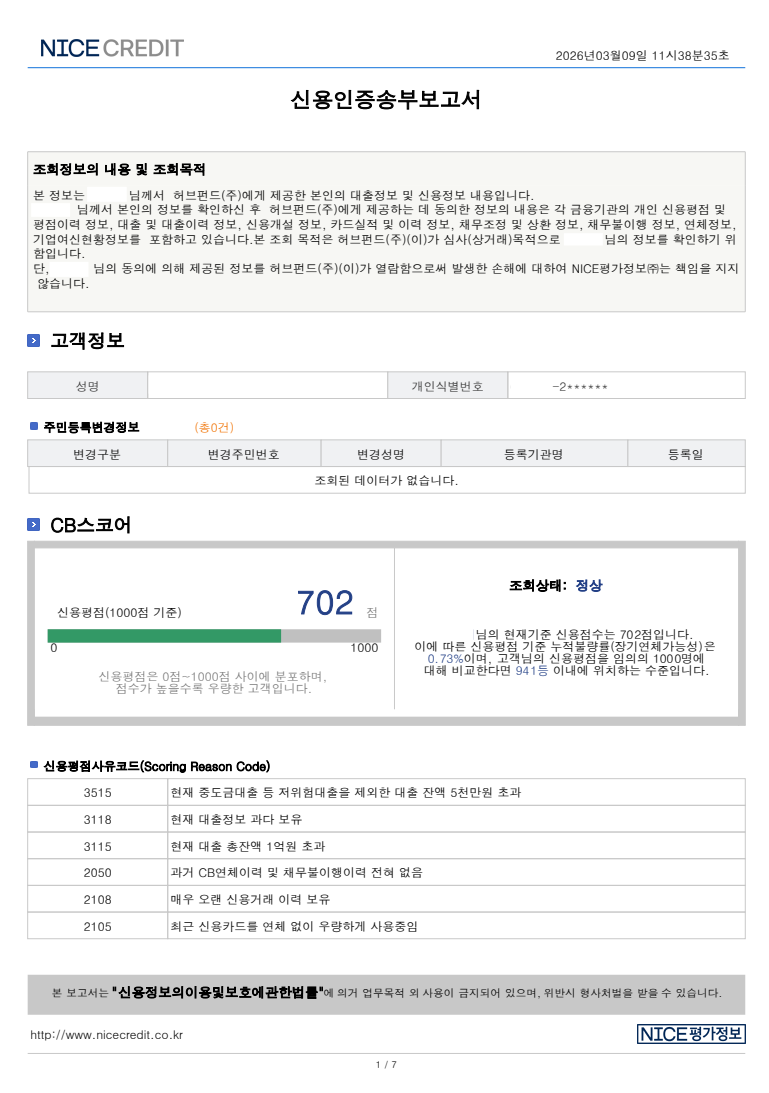Viewport: 769px width, 1093px height.
Task: Click the 1 / 7 page indicator
Action: 386,1064
